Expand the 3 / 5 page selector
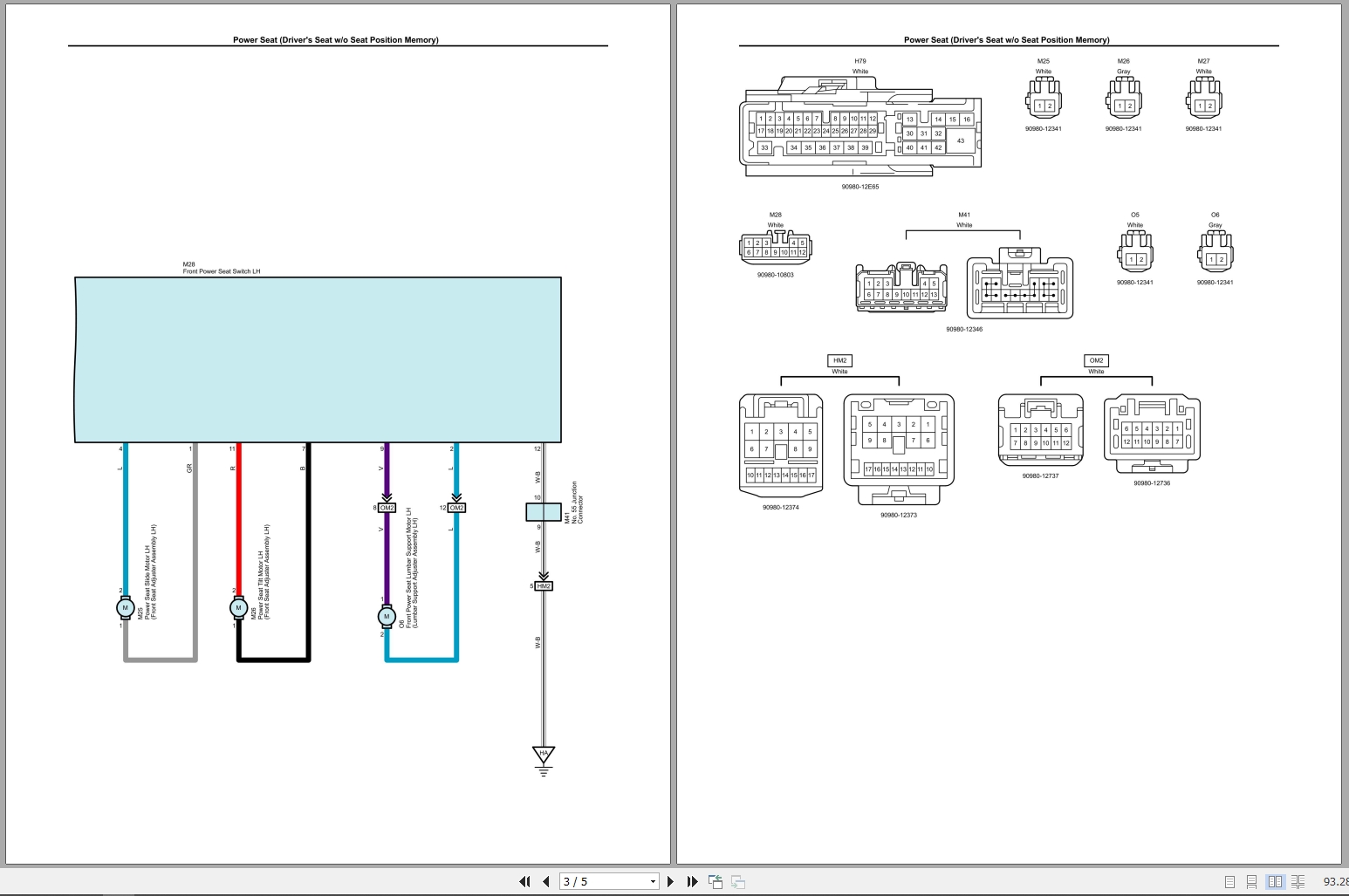This screenshot has width=1349, height=896. pyautogui.click(x=653, y=881)
